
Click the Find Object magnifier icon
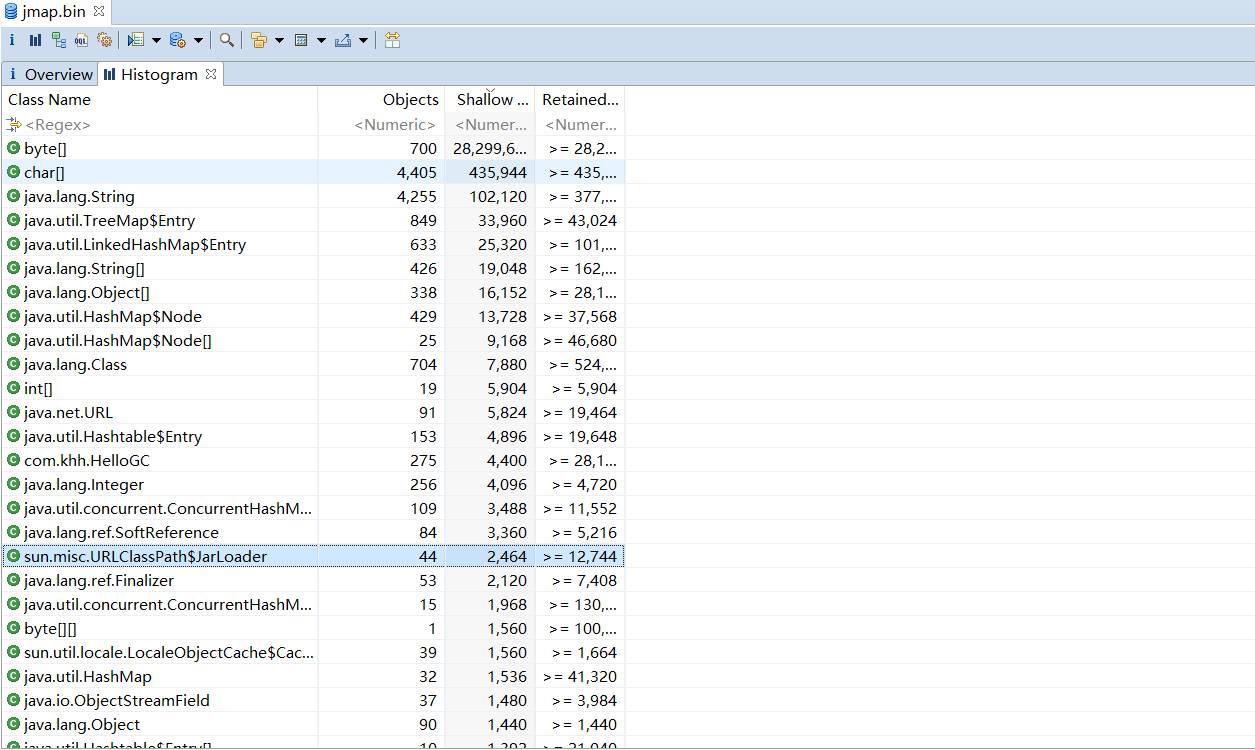227,40
